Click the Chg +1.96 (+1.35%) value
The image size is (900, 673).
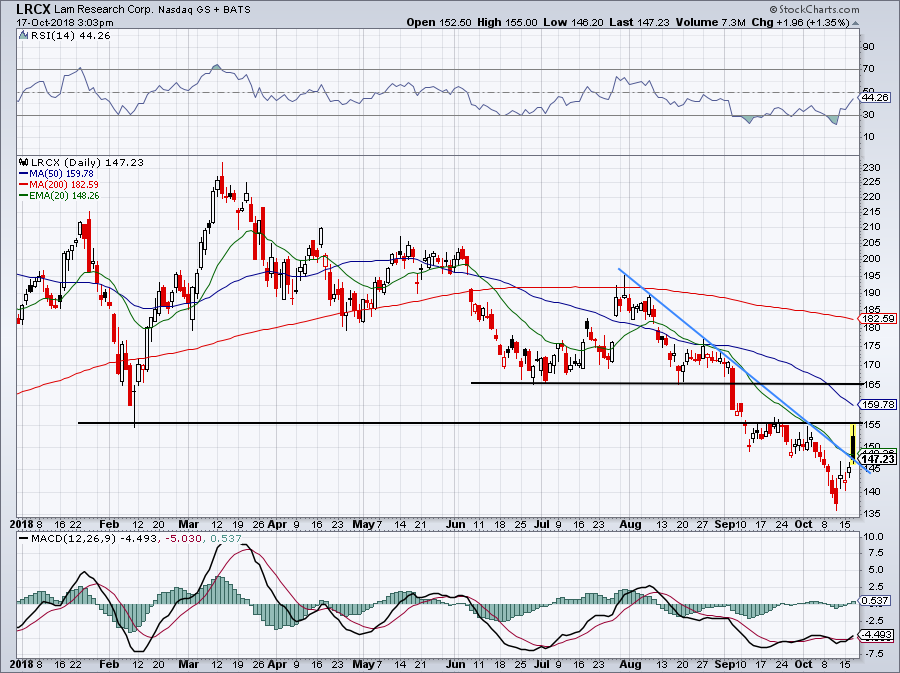[800, 22]
